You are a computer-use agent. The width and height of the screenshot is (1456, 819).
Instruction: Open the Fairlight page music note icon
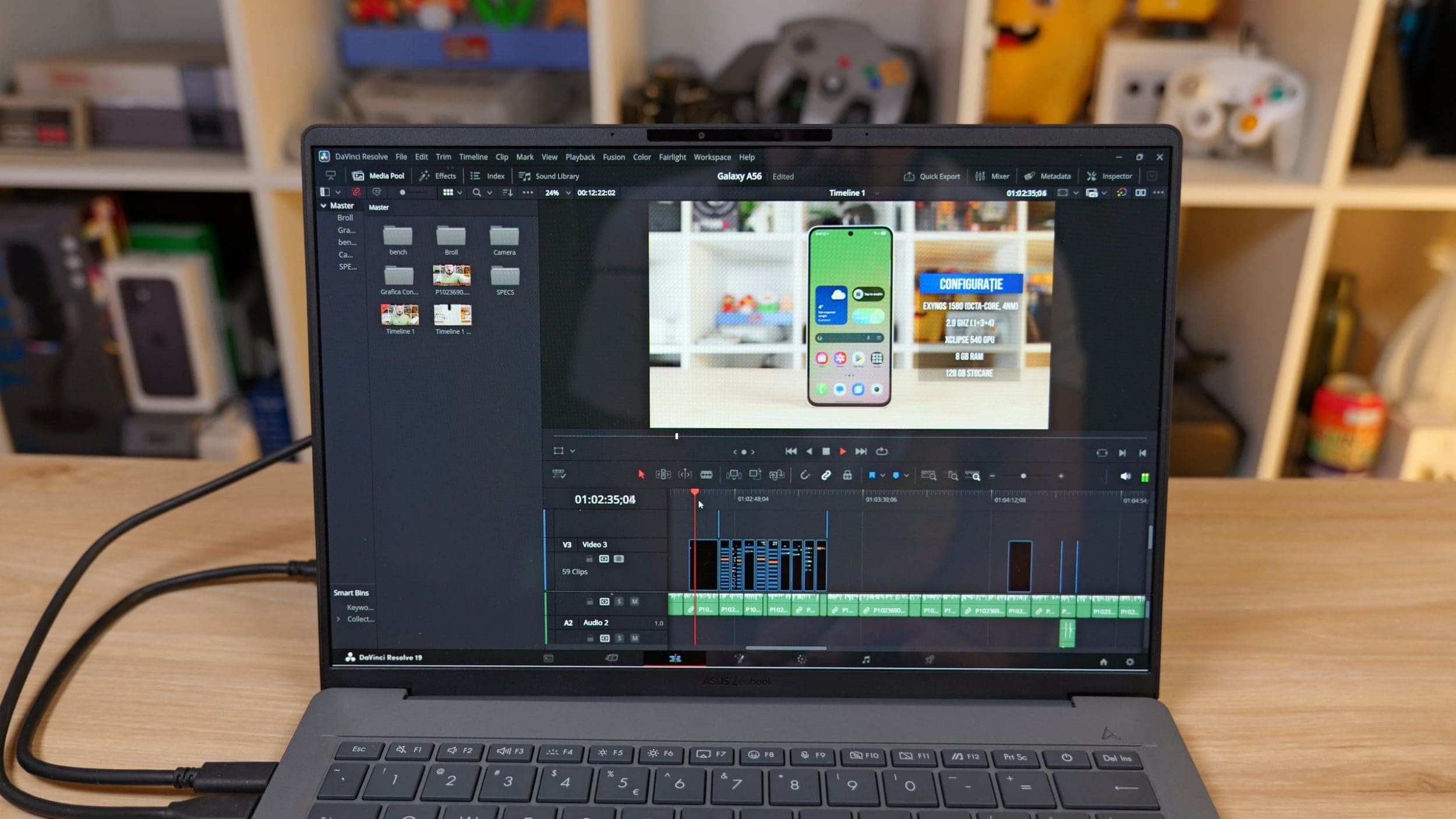click(x=865, y=659)
